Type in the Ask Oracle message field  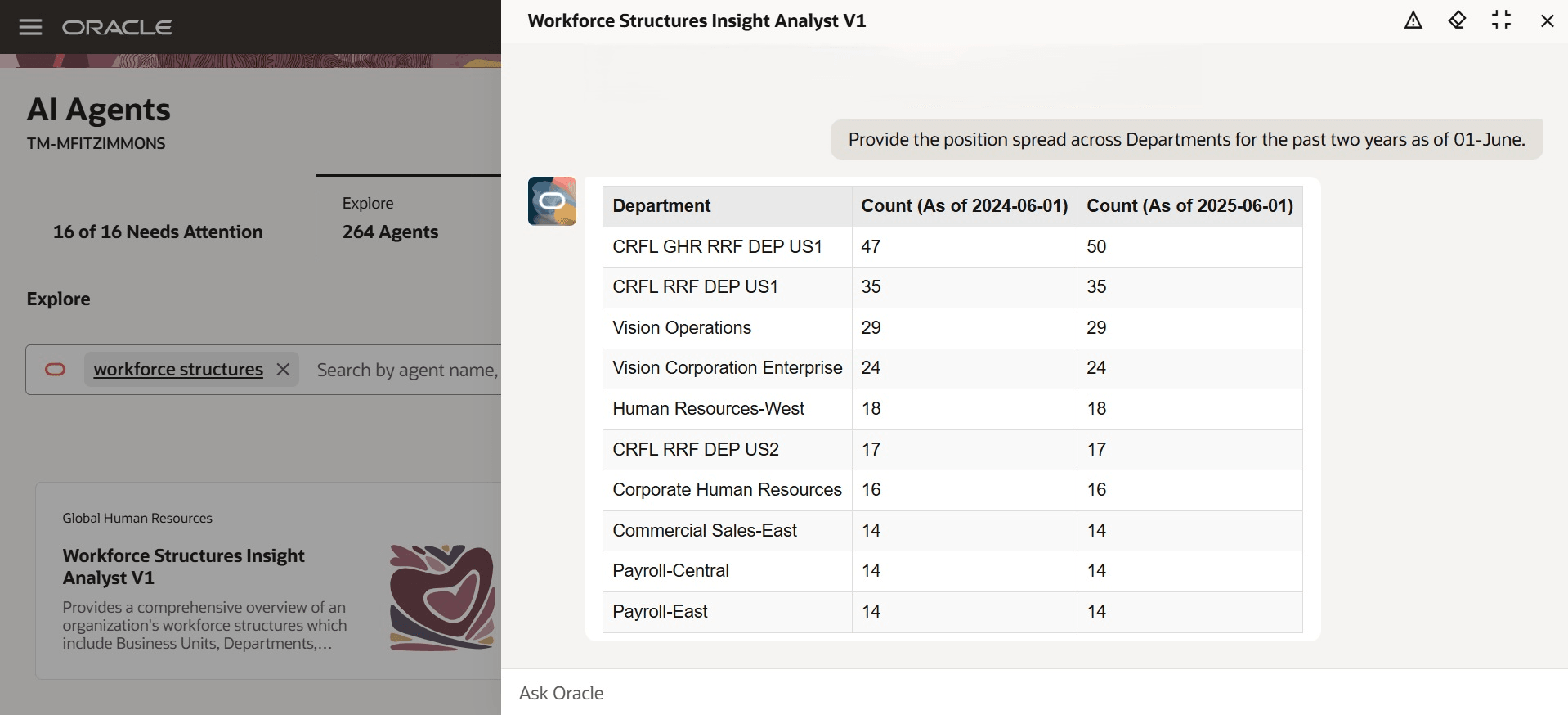pos(981,693)
